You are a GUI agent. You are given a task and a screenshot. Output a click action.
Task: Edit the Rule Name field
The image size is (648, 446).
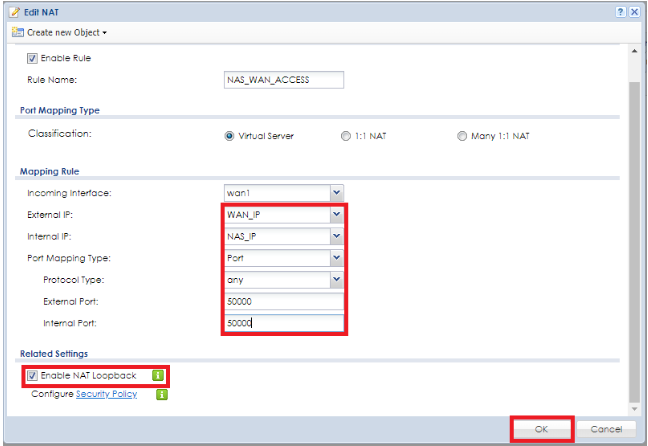pos(284,80)
